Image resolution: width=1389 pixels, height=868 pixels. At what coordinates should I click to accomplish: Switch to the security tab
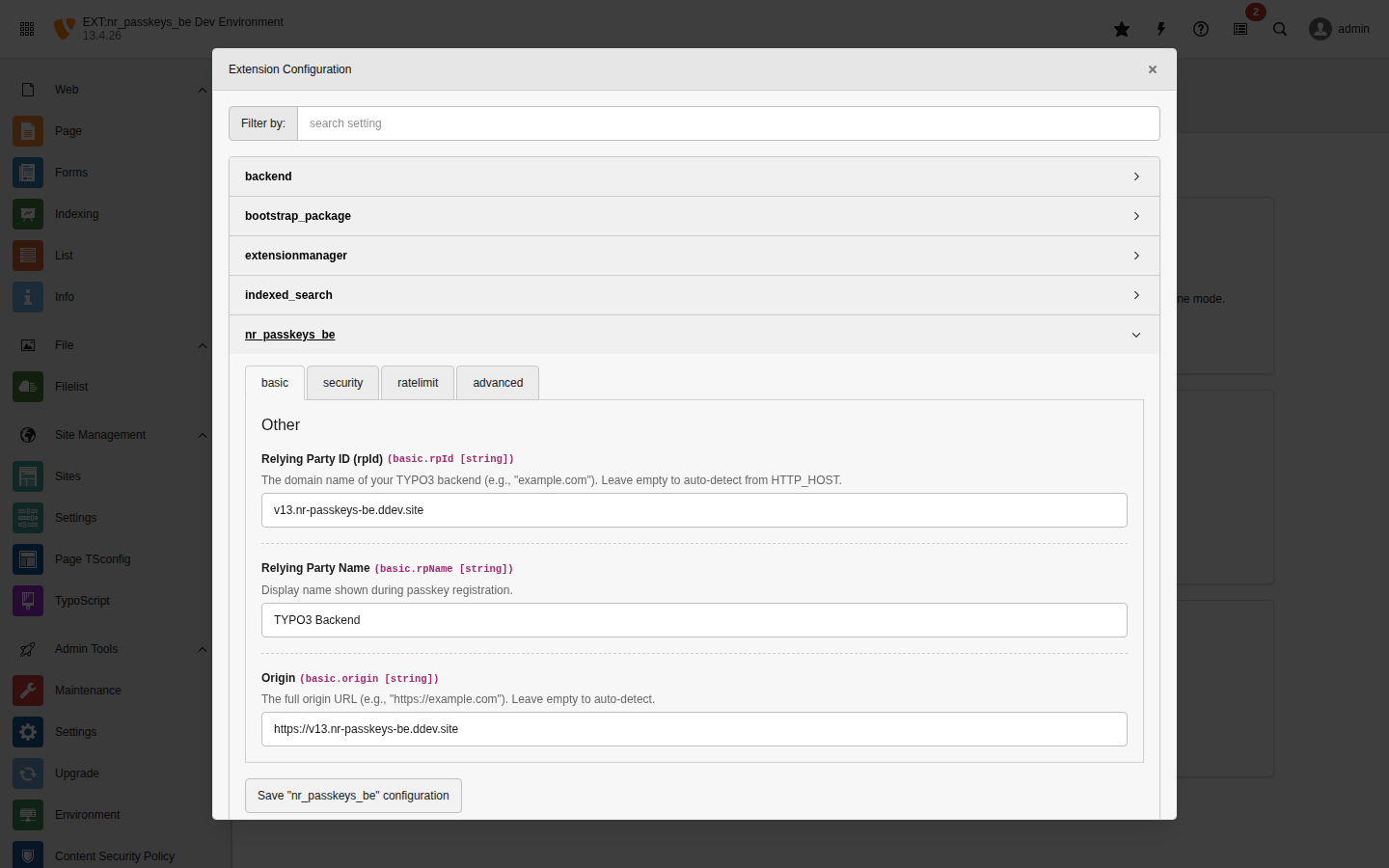click(x=342, y=383)
